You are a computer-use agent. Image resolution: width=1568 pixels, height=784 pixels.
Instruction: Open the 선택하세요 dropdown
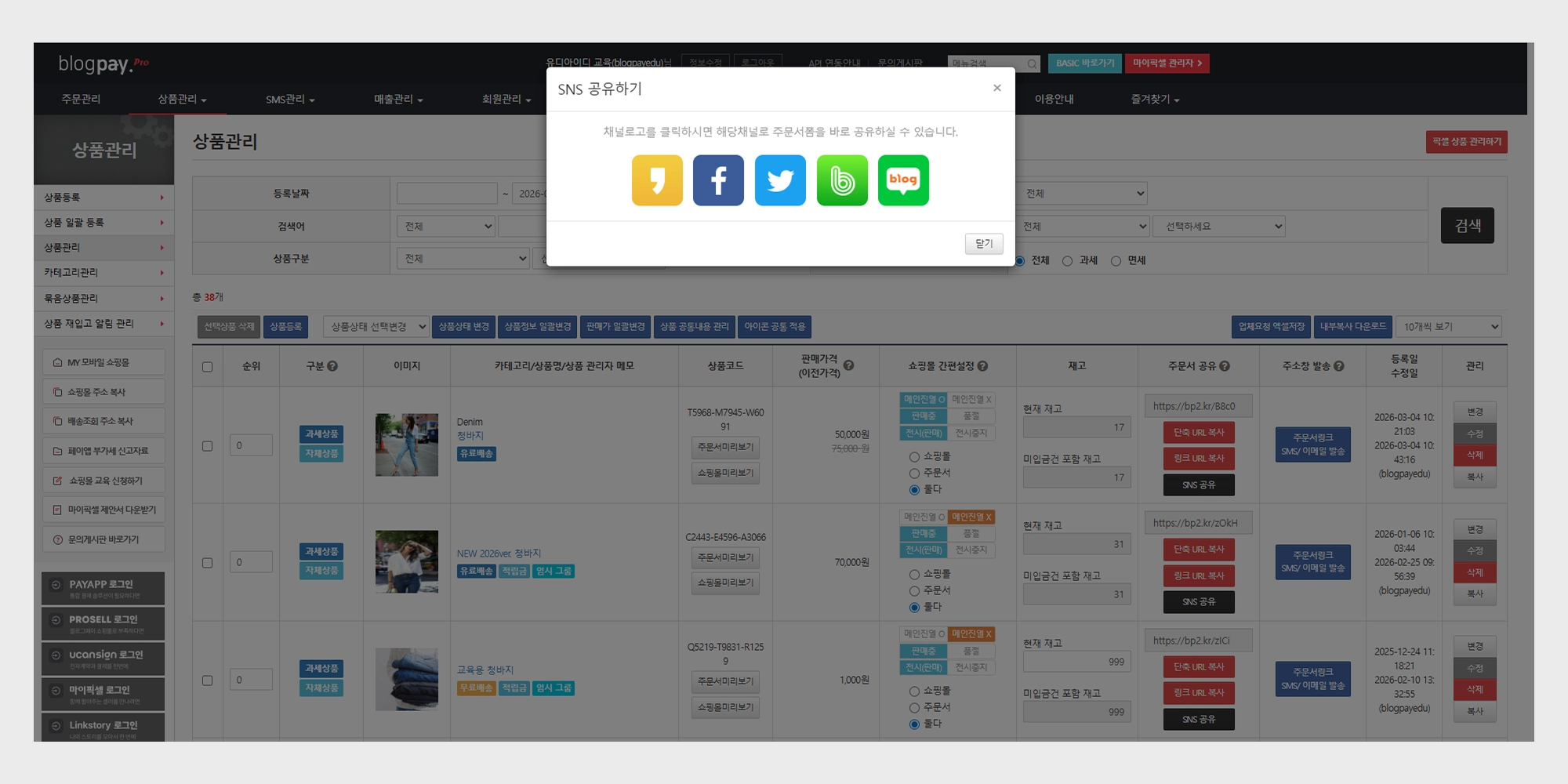point(1219,227)
